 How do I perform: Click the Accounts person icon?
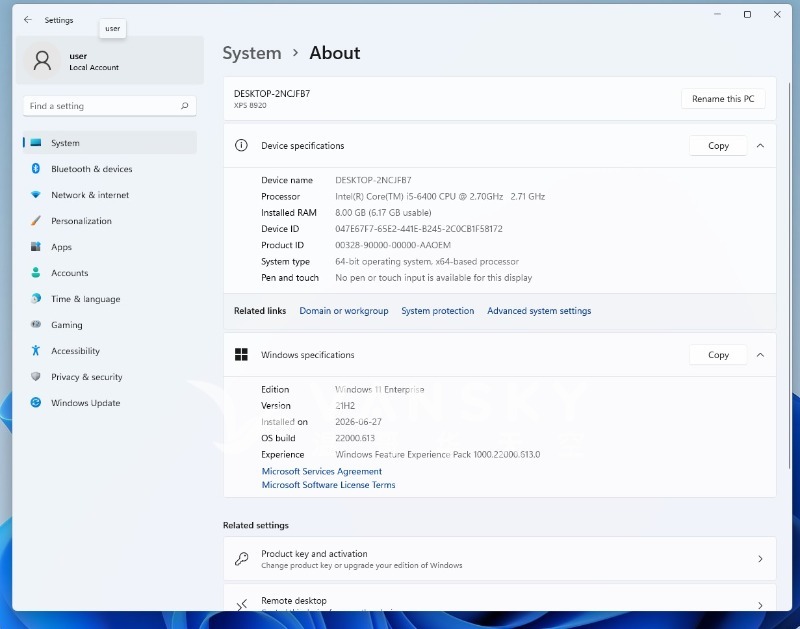36,272
